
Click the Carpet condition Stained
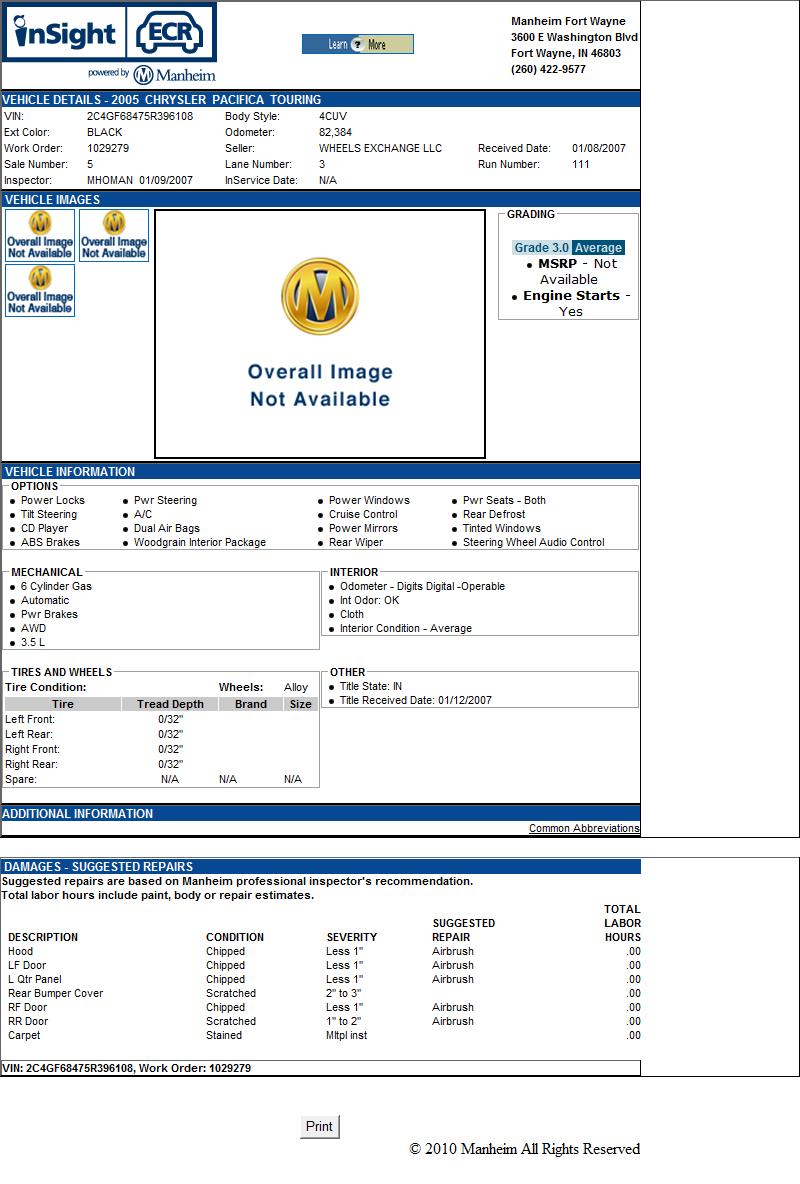(224, 1035)
